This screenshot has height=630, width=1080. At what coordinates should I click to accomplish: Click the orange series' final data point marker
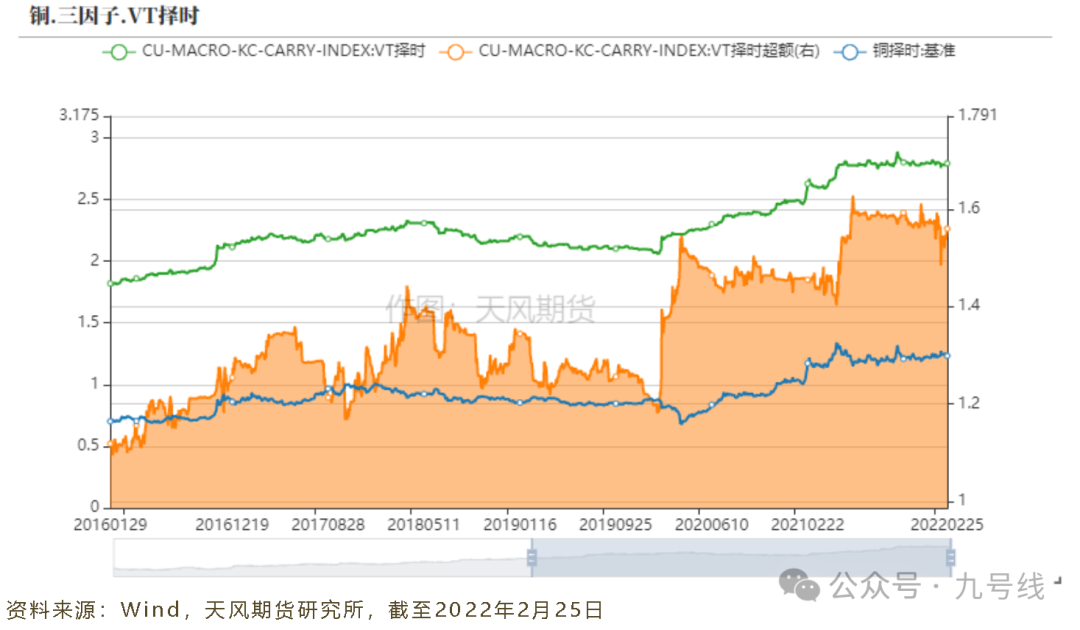coord(946,230)
